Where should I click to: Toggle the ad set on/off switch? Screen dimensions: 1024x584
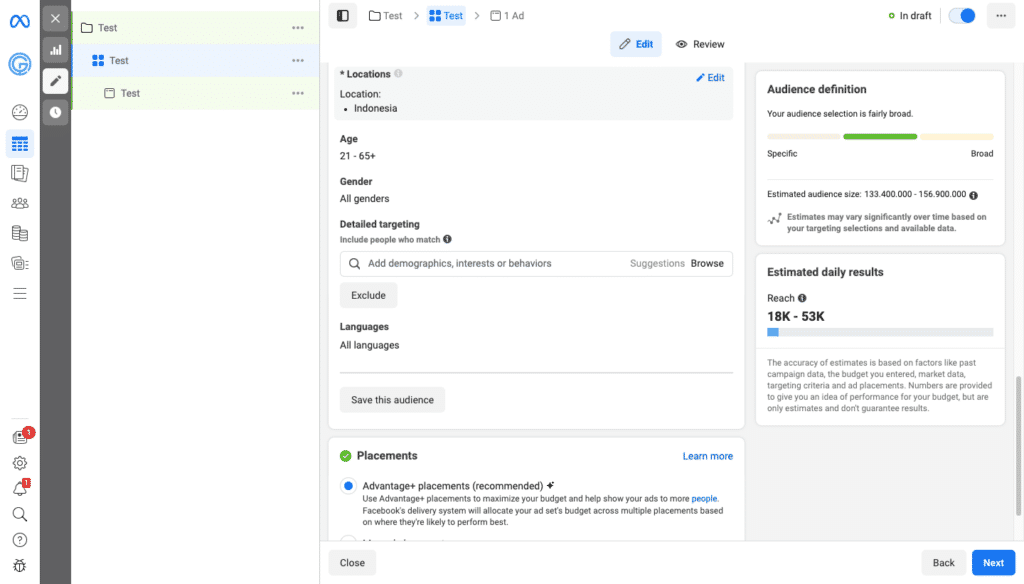pyautogui.click(x=962, y=16)
